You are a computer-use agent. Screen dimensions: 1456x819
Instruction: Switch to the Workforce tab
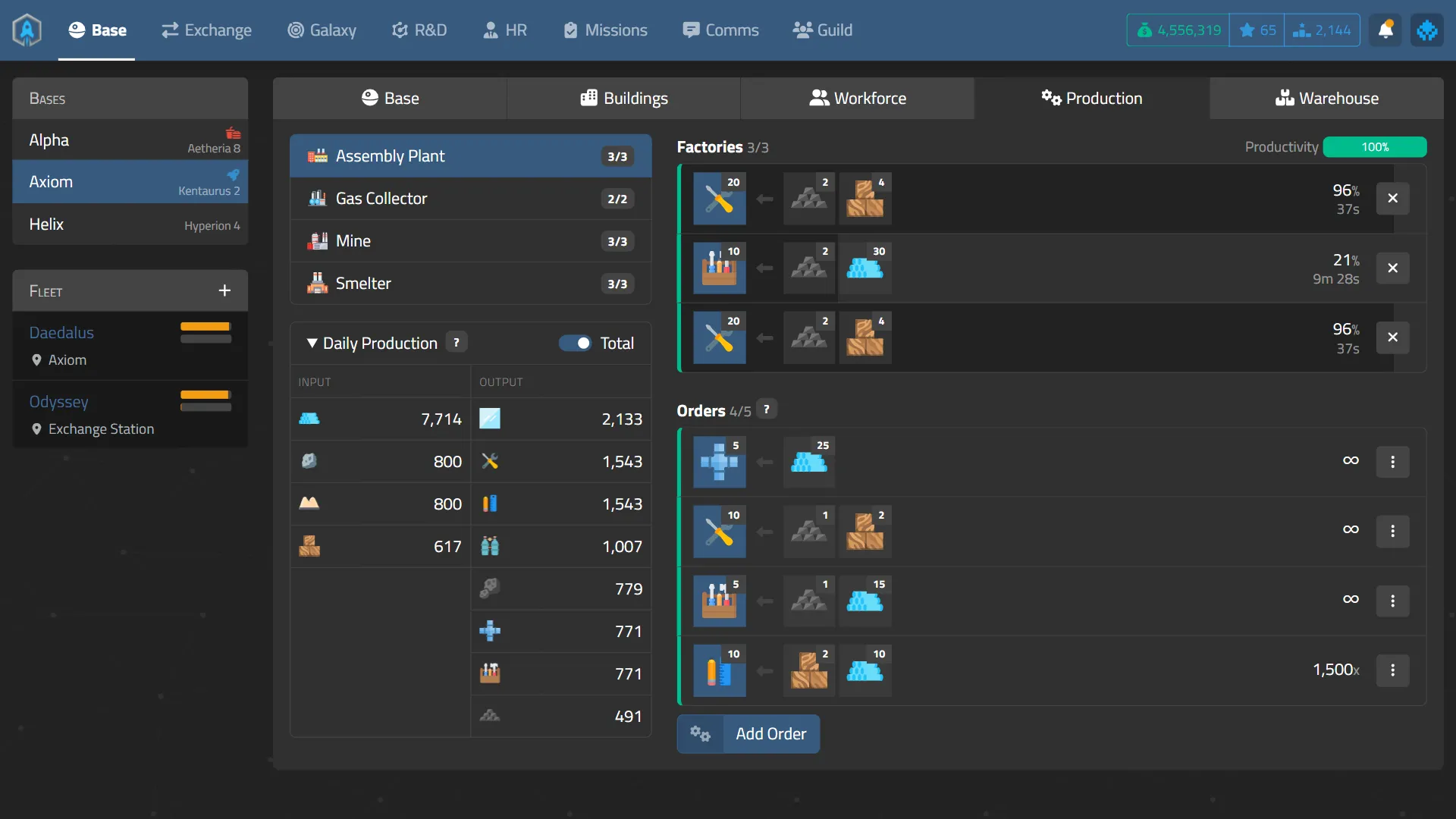pos(857,99)
